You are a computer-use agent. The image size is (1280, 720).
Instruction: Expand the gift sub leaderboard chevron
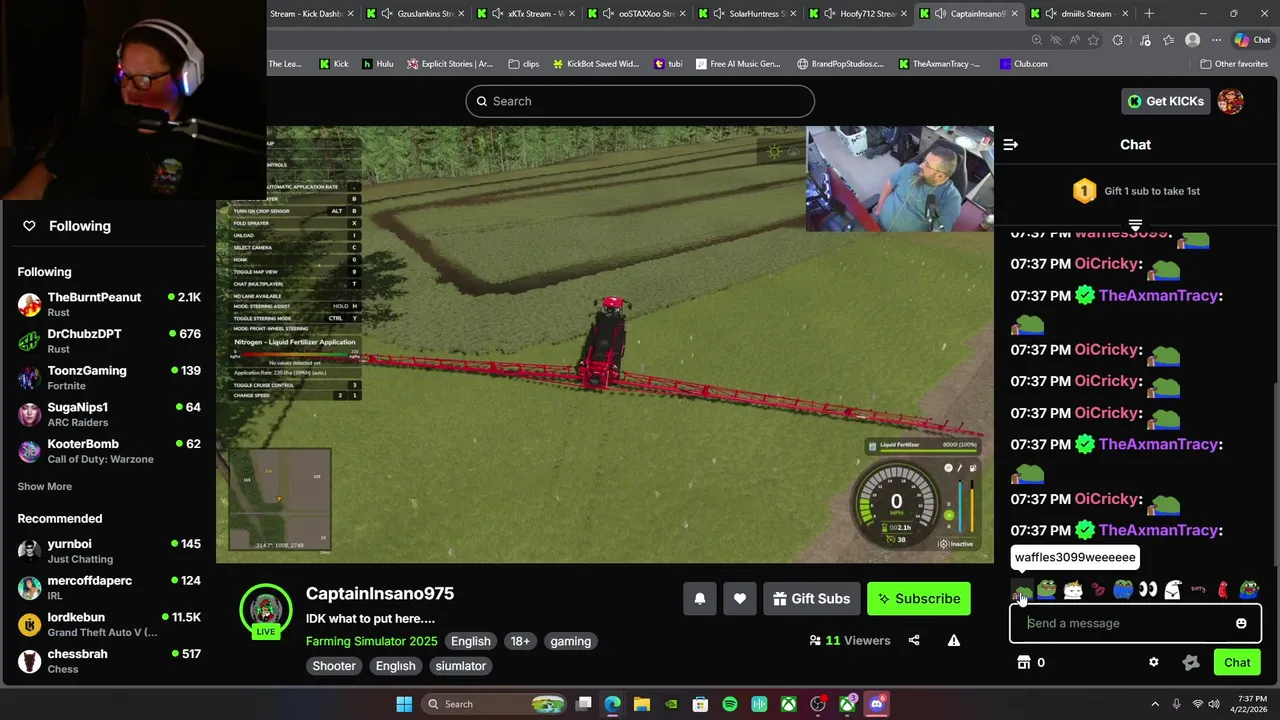1135,225
